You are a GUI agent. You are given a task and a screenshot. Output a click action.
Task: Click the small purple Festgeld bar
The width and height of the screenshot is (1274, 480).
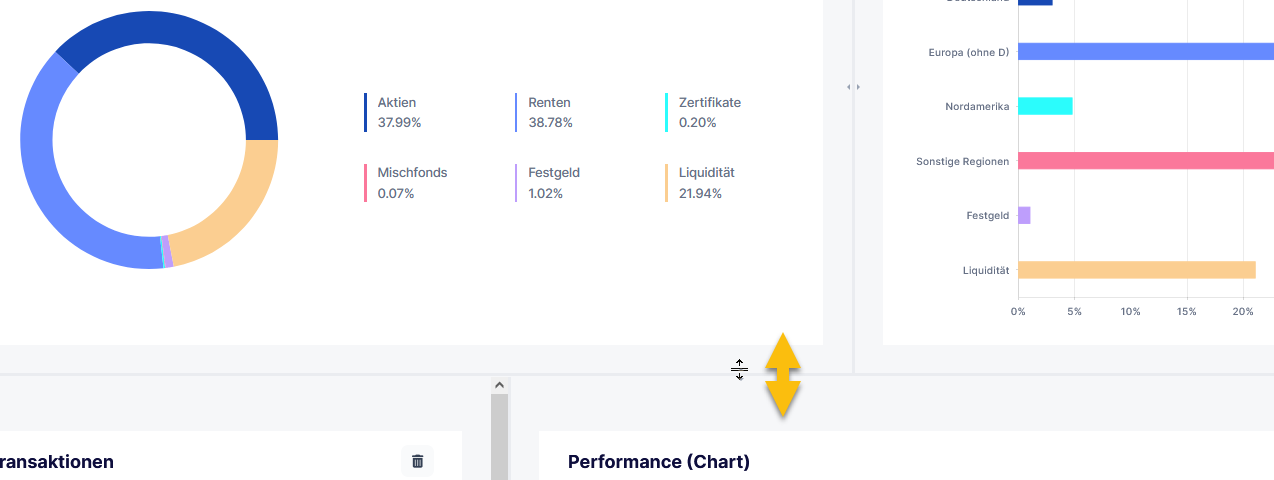coord(1024,215)
